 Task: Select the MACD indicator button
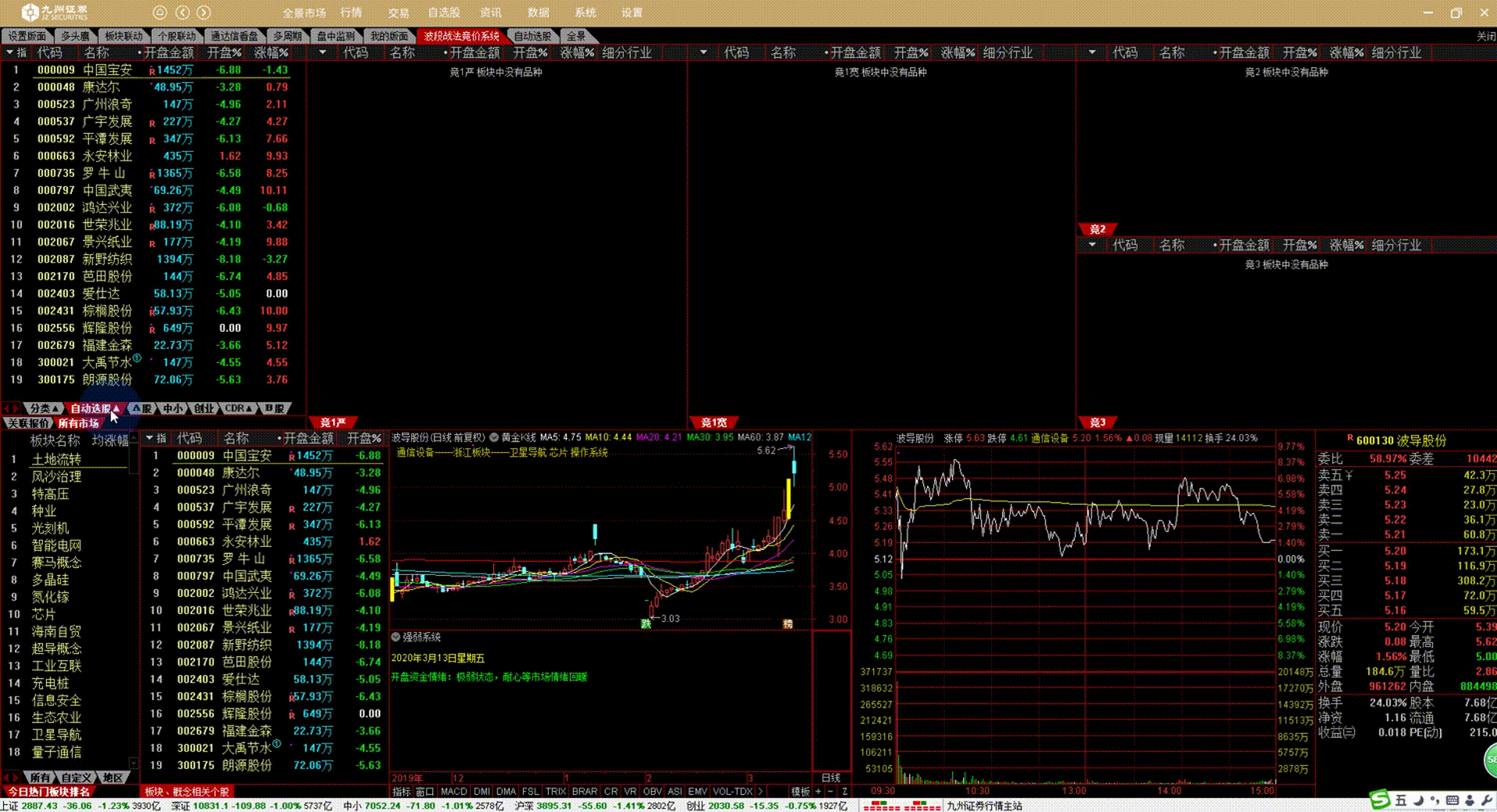(x=453, y=791)
